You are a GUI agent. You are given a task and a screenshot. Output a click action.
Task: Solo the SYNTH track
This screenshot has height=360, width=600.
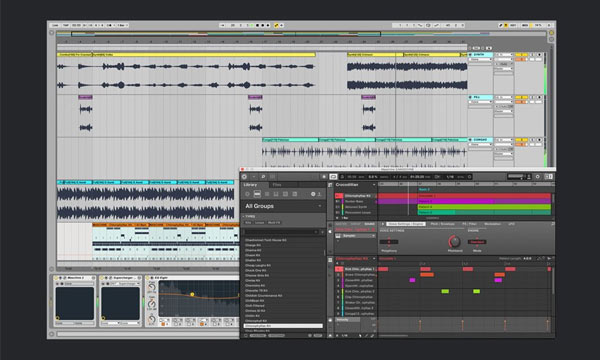click(532, 55)
